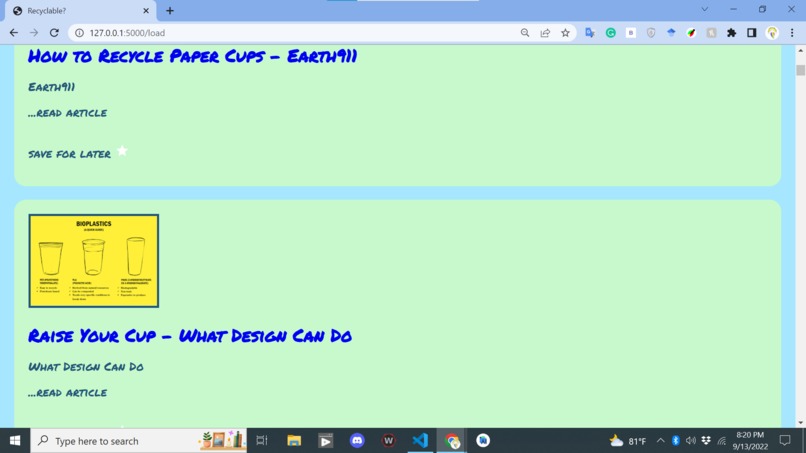Open the Grammarly extension
Image resolution: width=806 pixels, height=453 pixels.
point(611,33)
